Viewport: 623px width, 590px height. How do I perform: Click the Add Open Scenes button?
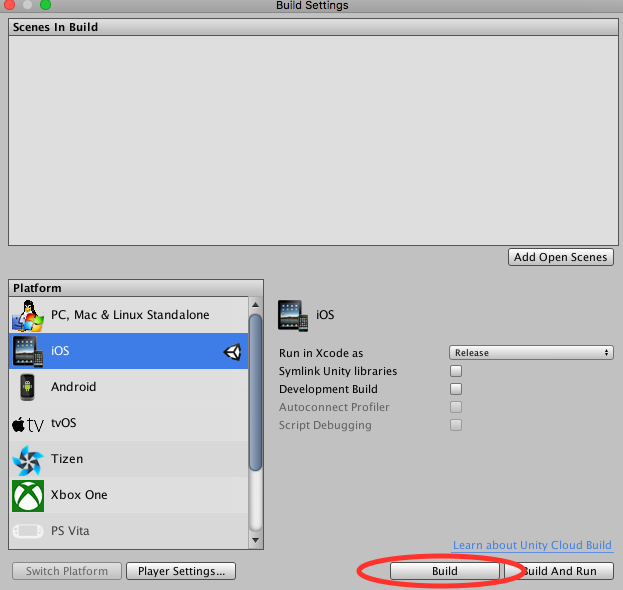561,257
